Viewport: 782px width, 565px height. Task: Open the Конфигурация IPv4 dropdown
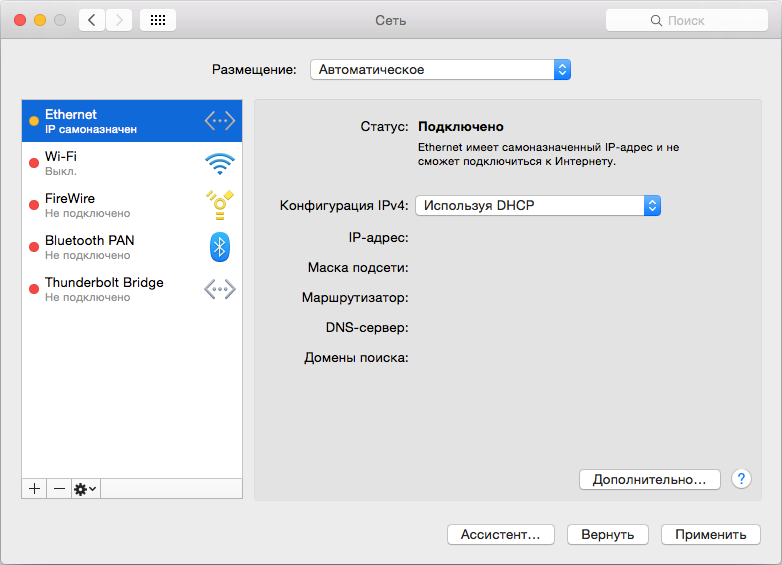pos(538,205)
